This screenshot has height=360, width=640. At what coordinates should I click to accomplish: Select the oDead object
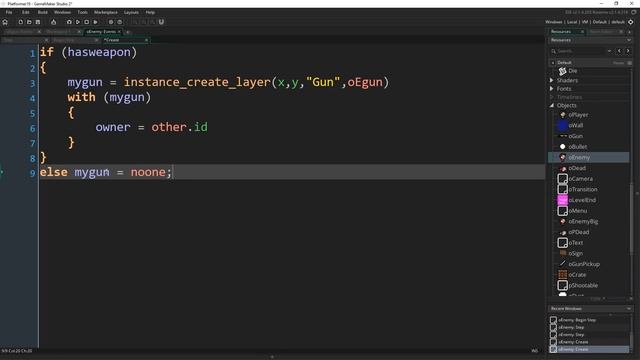coord(577,168)
